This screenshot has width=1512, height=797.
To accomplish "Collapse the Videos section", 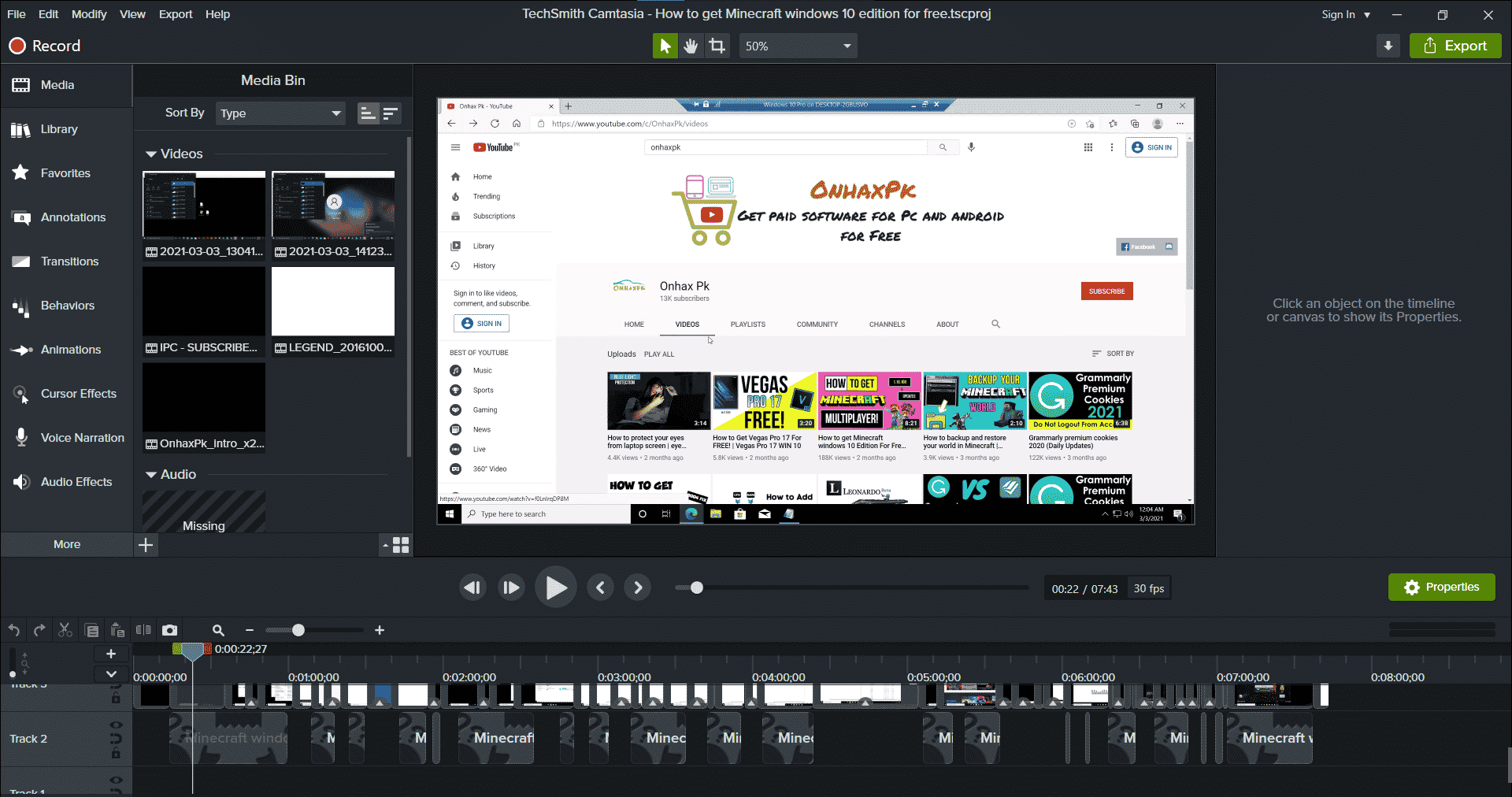I will [150, 154].
